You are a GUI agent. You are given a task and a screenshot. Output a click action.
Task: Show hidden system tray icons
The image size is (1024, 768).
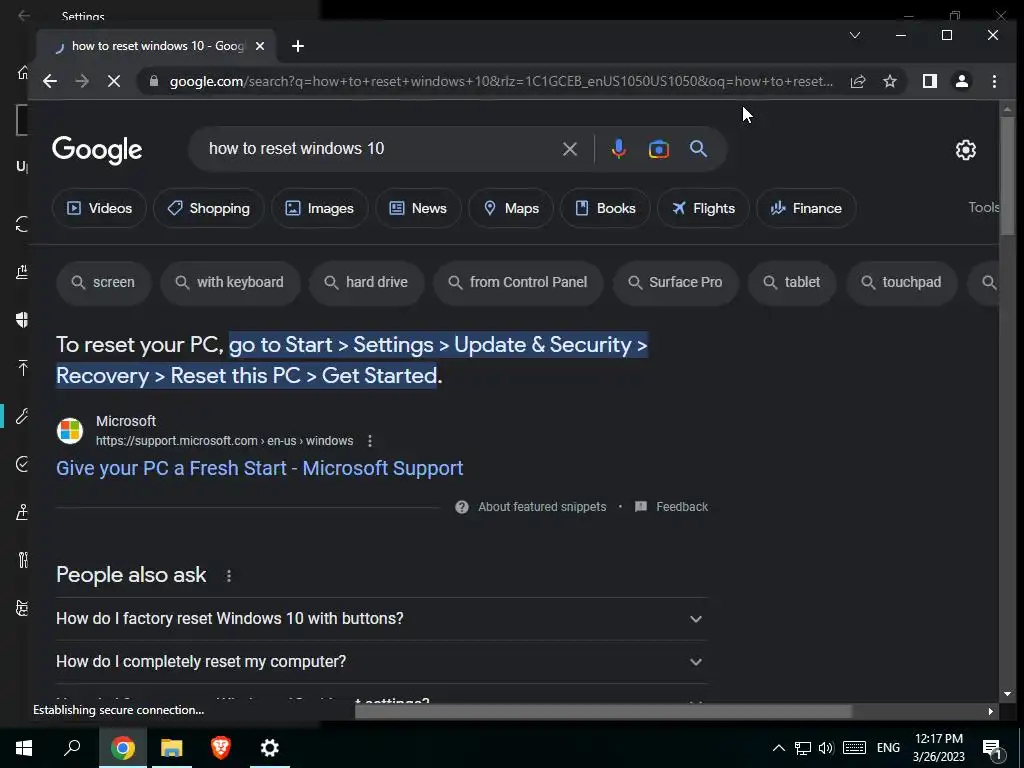[x=778, y=748]
